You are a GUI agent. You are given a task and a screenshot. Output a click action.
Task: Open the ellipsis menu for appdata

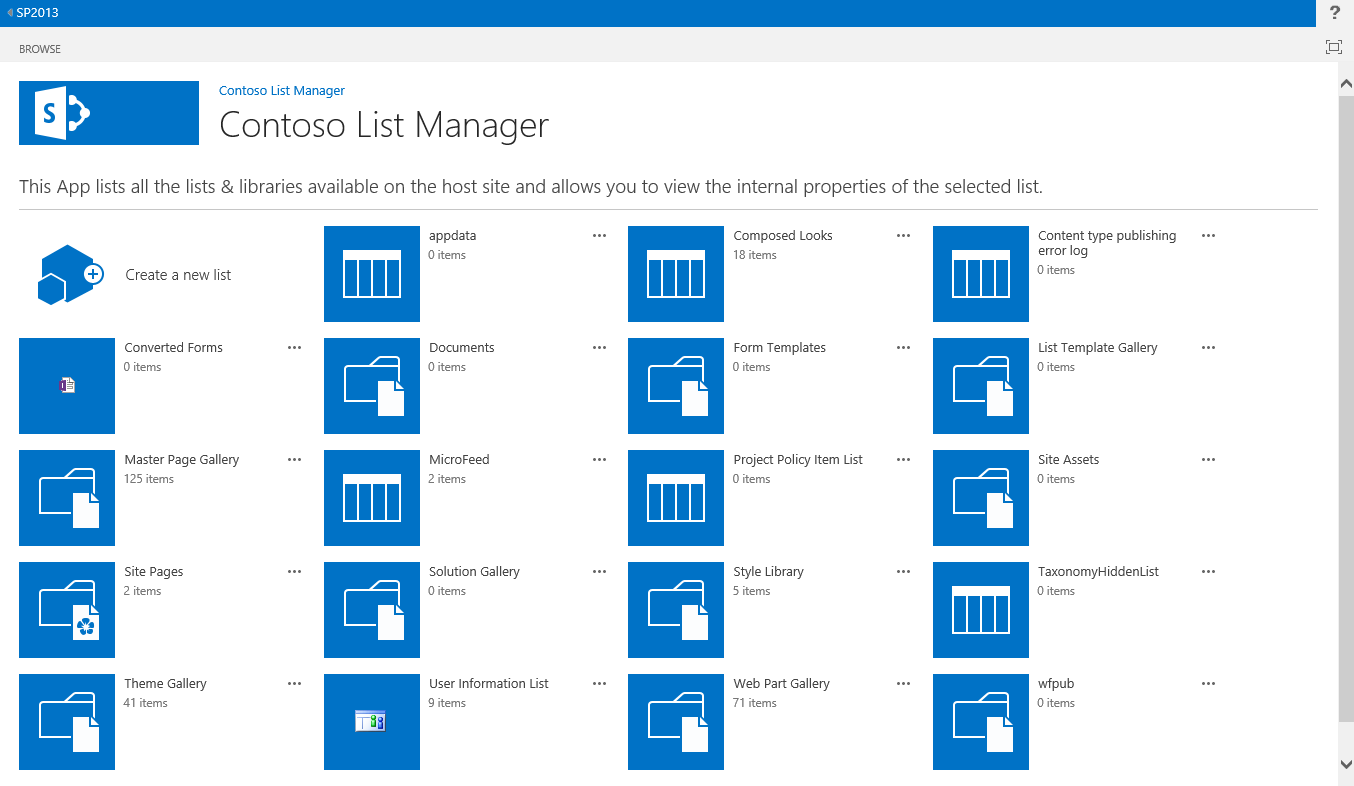tap(599, 236)
